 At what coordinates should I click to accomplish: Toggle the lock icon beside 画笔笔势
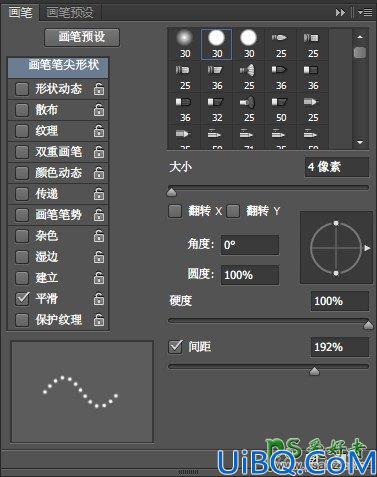pos(99,215)
